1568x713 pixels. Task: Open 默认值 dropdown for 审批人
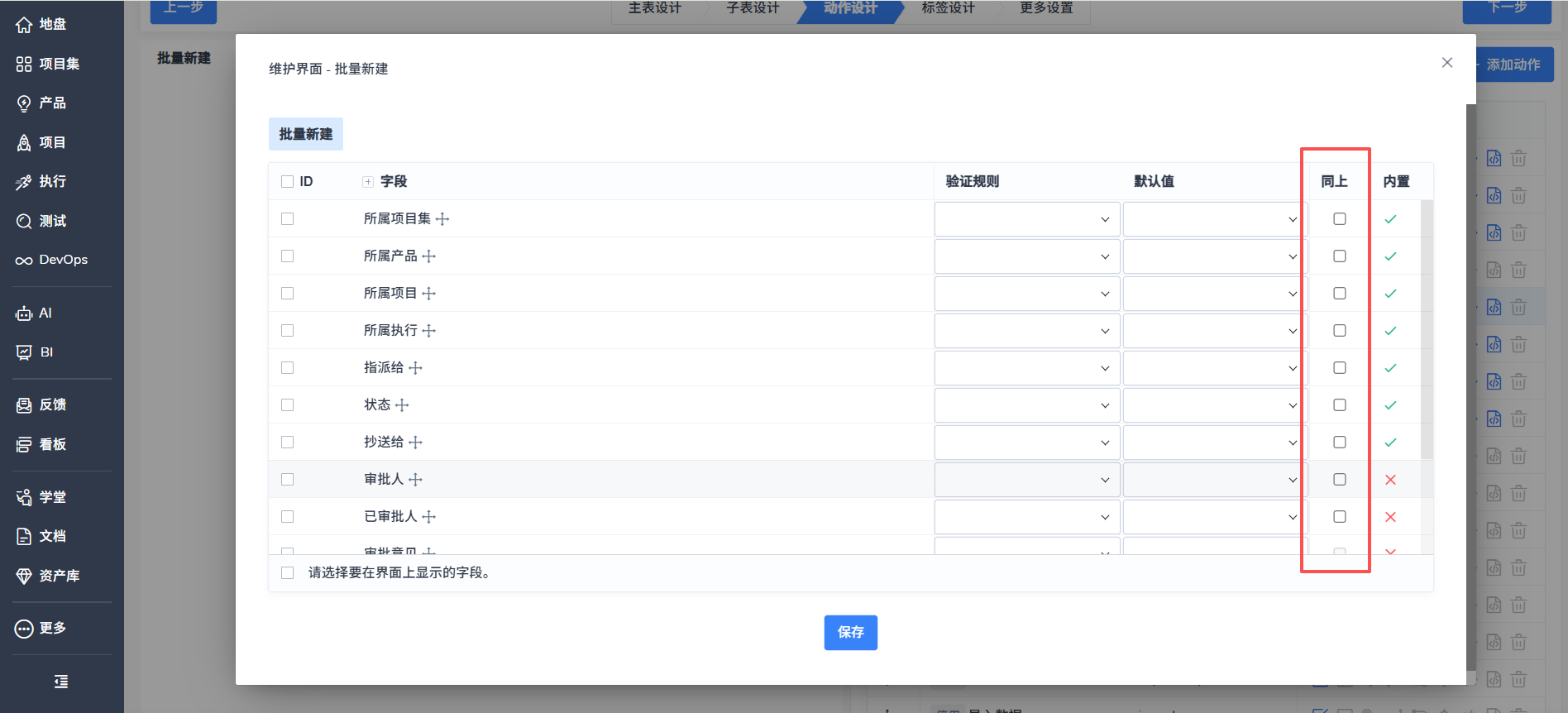(x=1214, y=480)
